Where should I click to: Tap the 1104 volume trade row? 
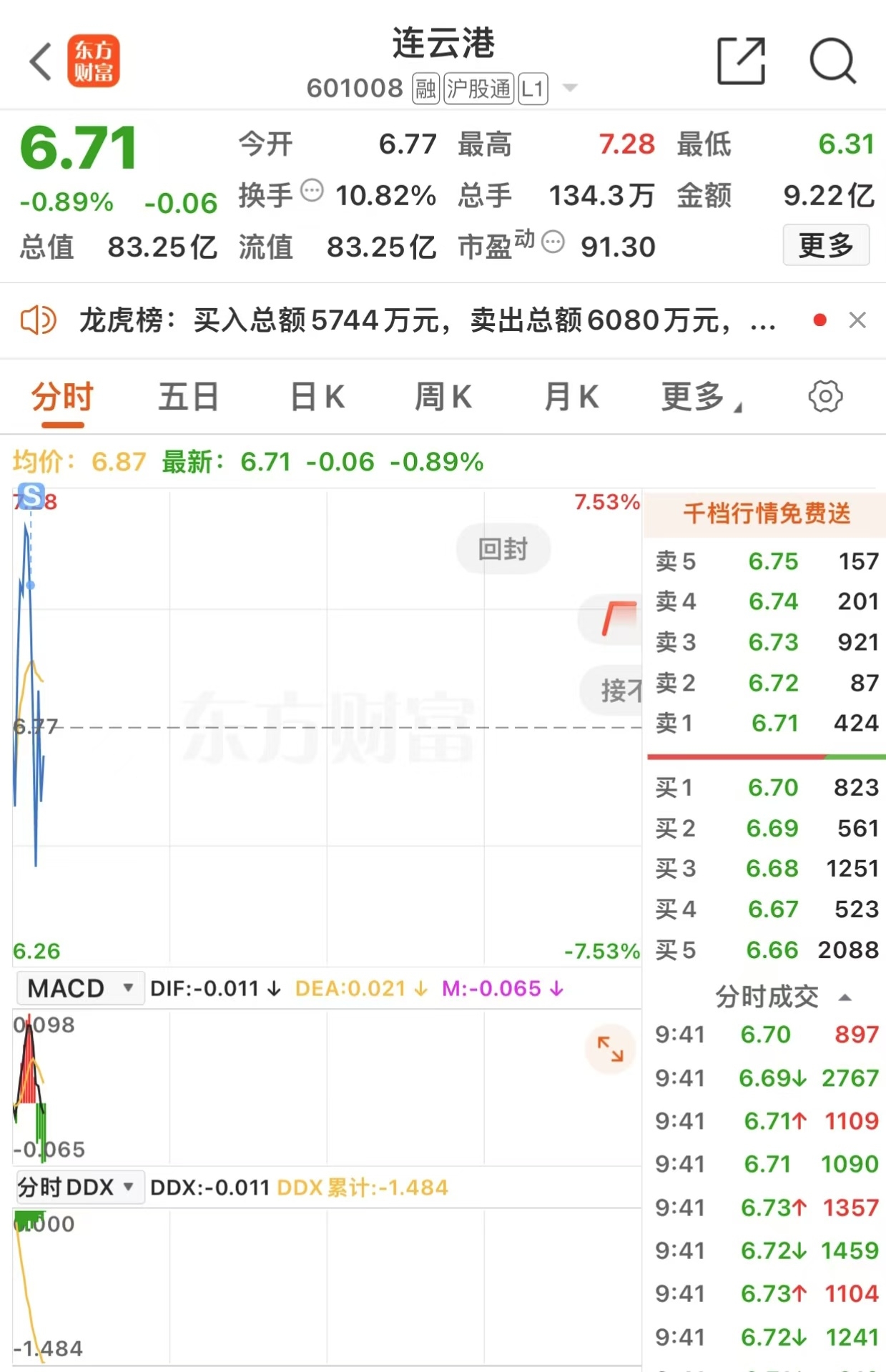point(766,1293)
